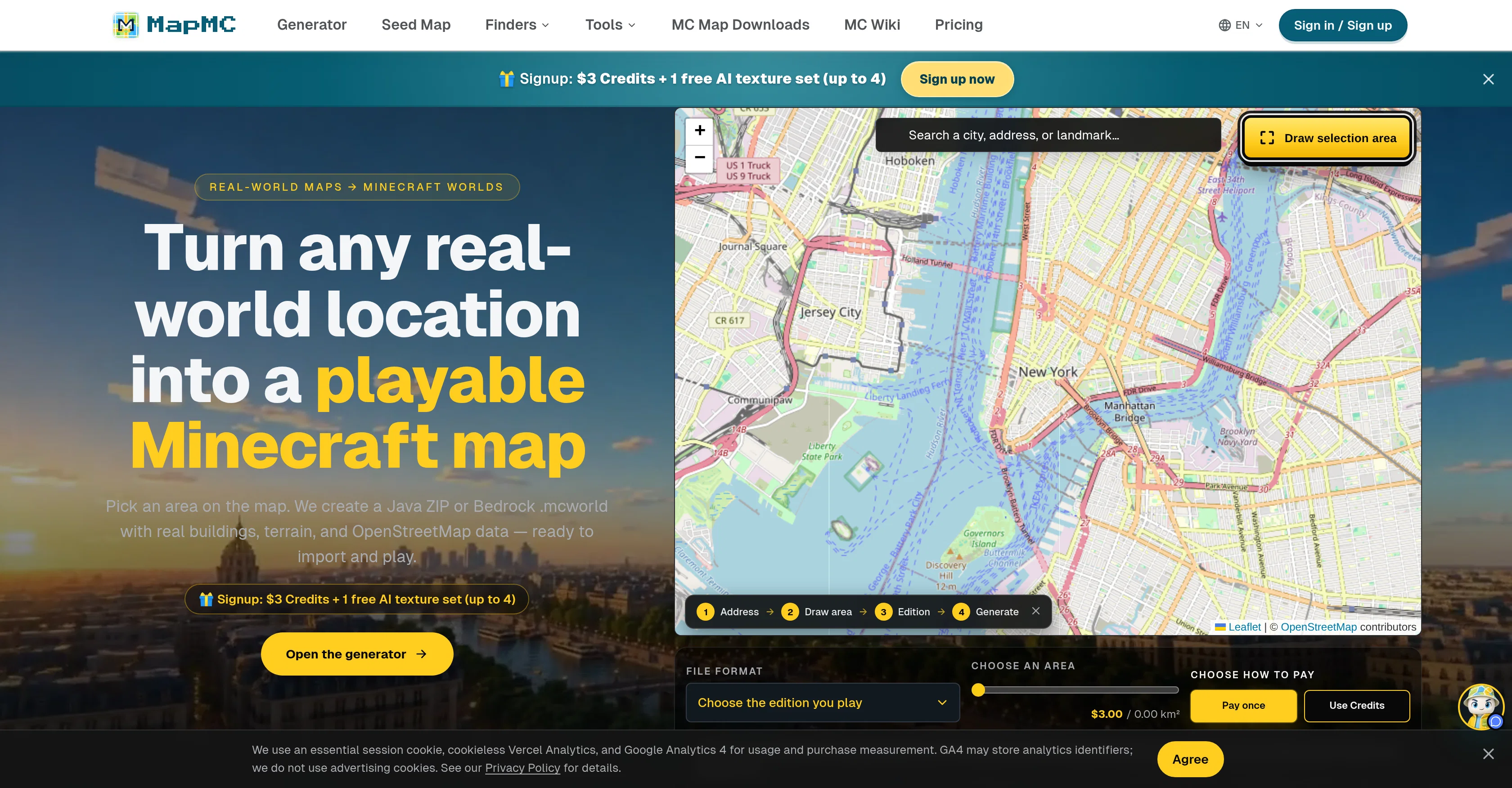Select the Use Credits option
This screenshot has width=1512, height=788.
point(1356,705)
